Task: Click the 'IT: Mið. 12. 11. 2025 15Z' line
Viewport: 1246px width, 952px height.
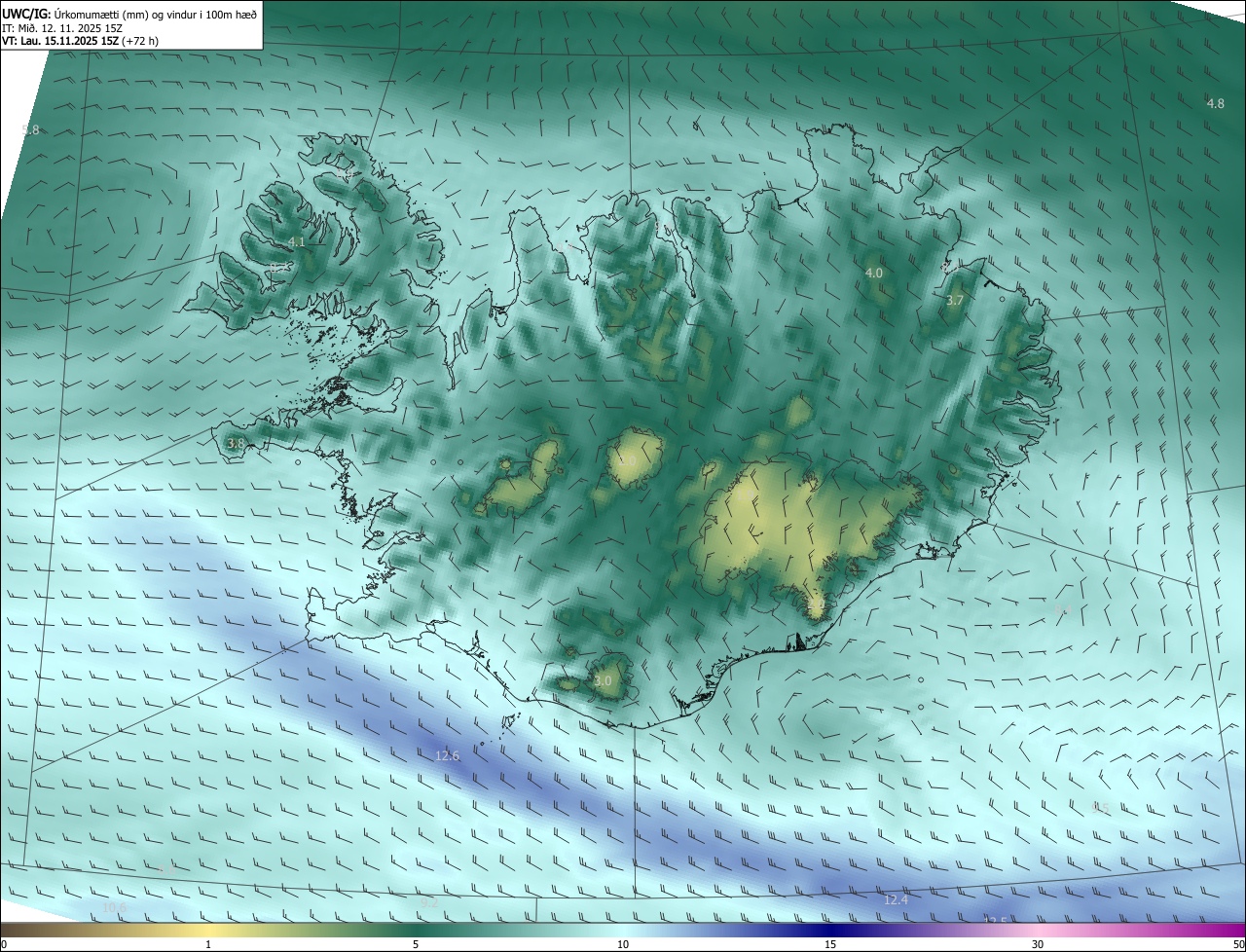Action: click(60, 27)
